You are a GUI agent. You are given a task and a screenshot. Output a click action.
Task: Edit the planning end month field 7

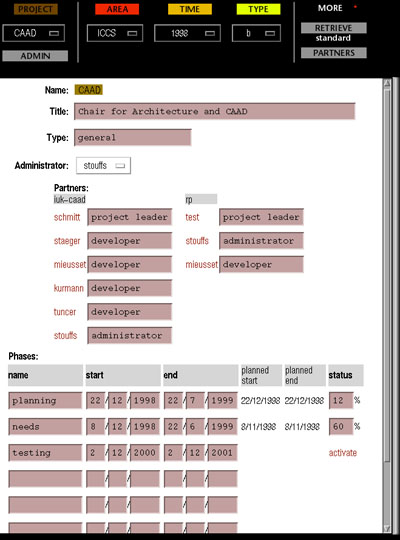[195, 401]
